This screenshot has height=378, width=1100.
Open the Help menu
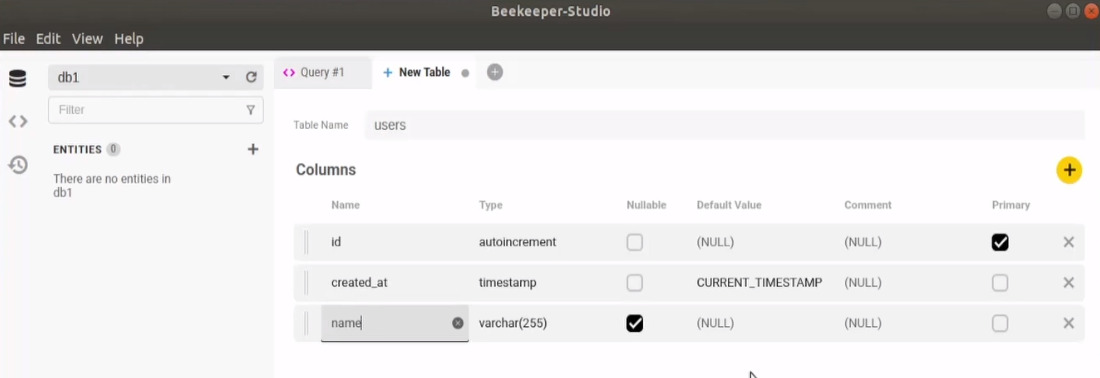coord(129,39)
